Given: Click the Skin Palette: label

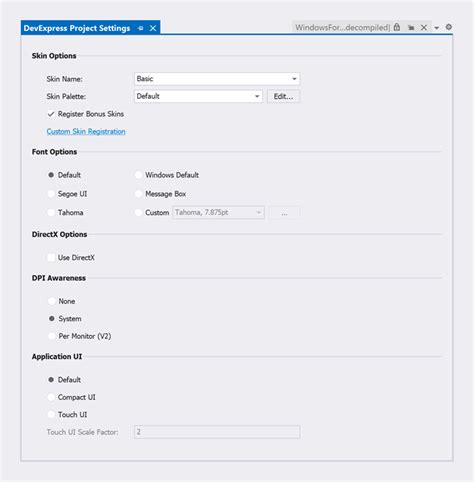Looking at the screenshot, I should click(x=66, y=96).
